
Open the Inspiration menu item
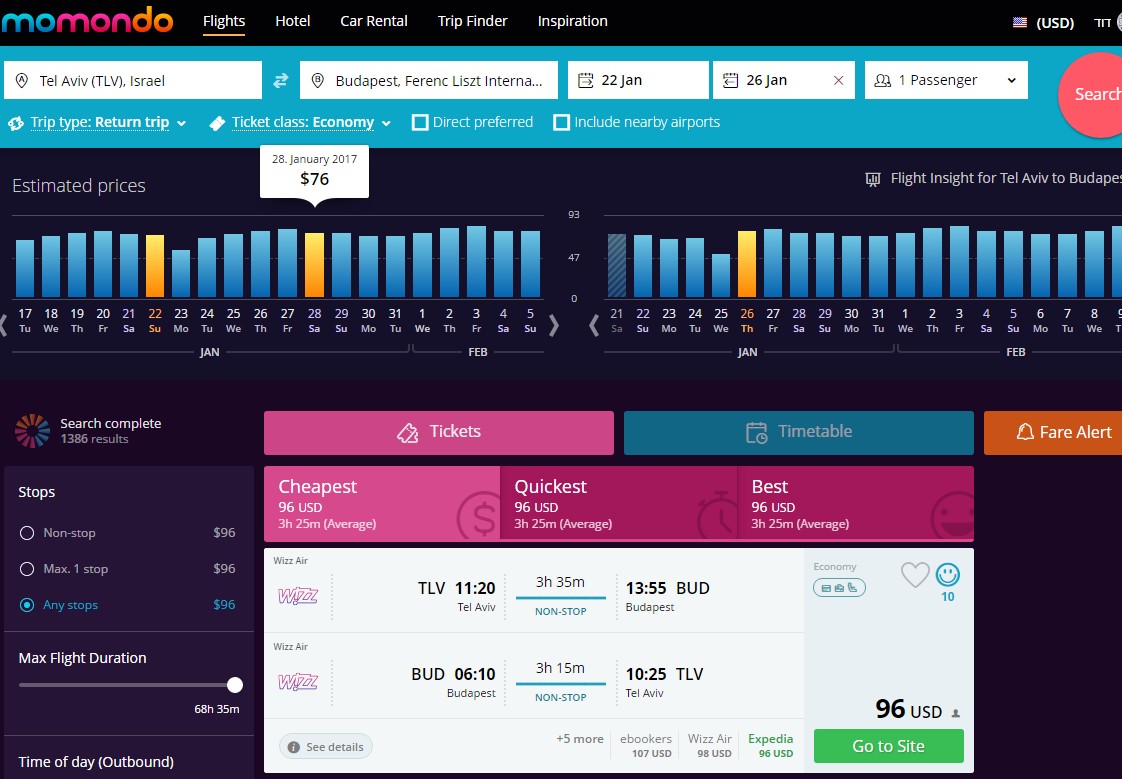[x=572, y=21]
